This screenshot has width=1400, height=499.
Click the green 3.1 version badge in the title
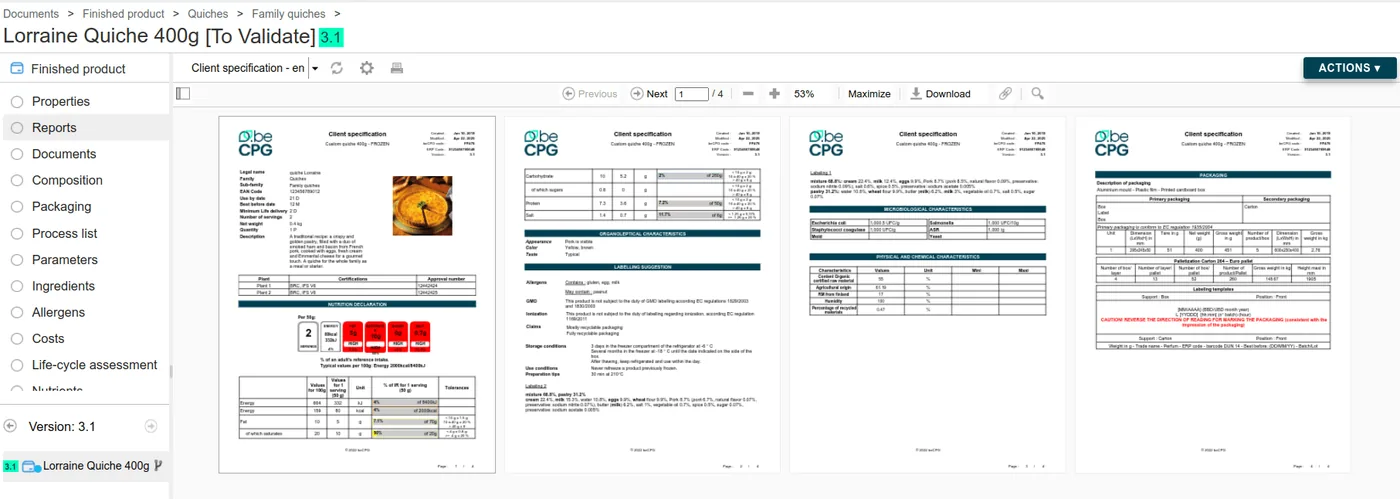[331, 37]
